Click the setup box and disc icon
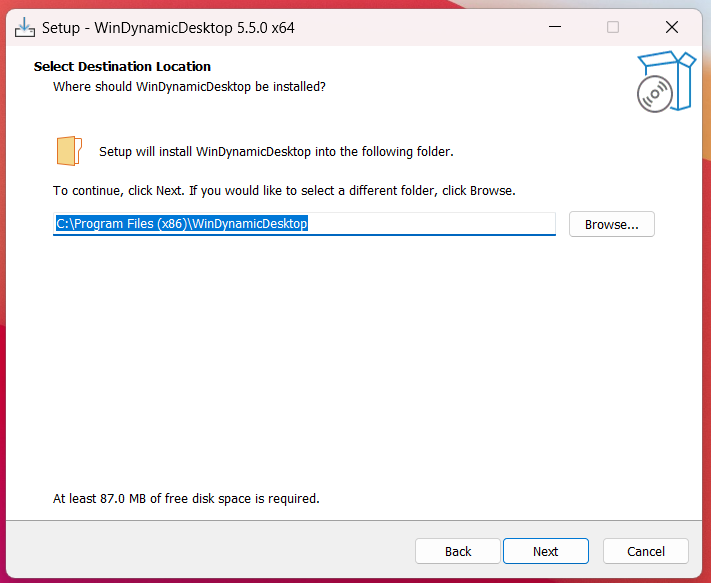 [664, 82]
